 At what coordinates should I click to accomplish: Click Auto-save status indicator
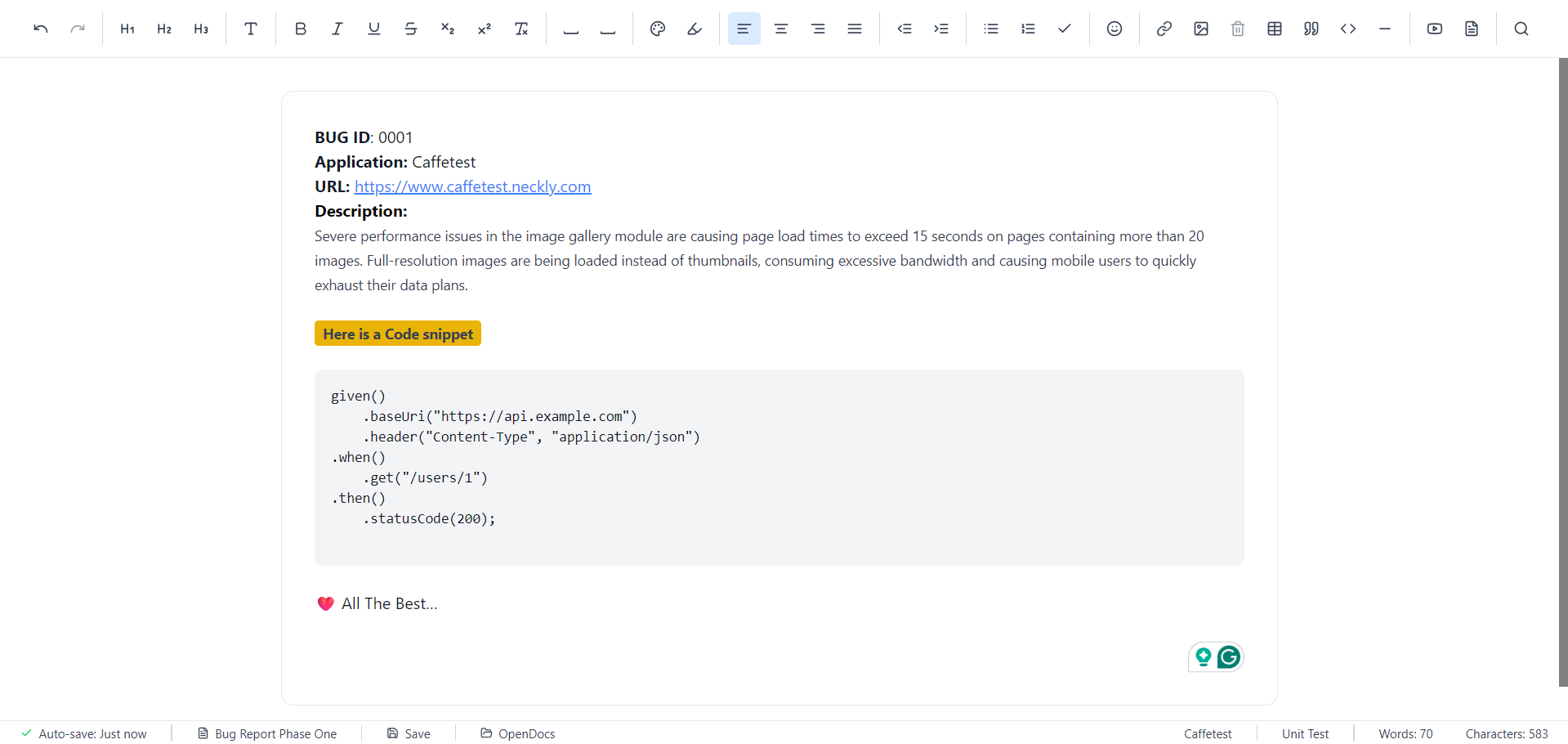[x=84, y=733]
